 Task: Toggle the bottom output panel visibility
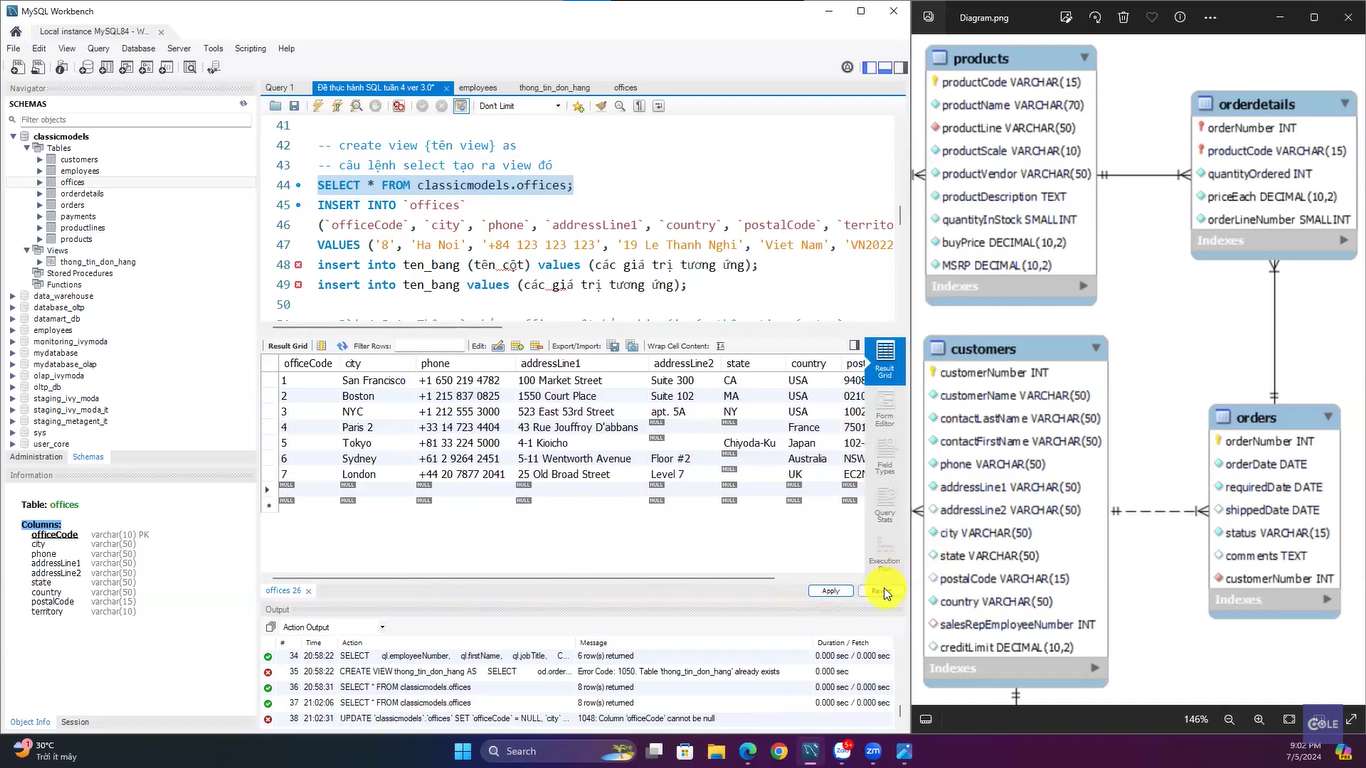[884, 68]
